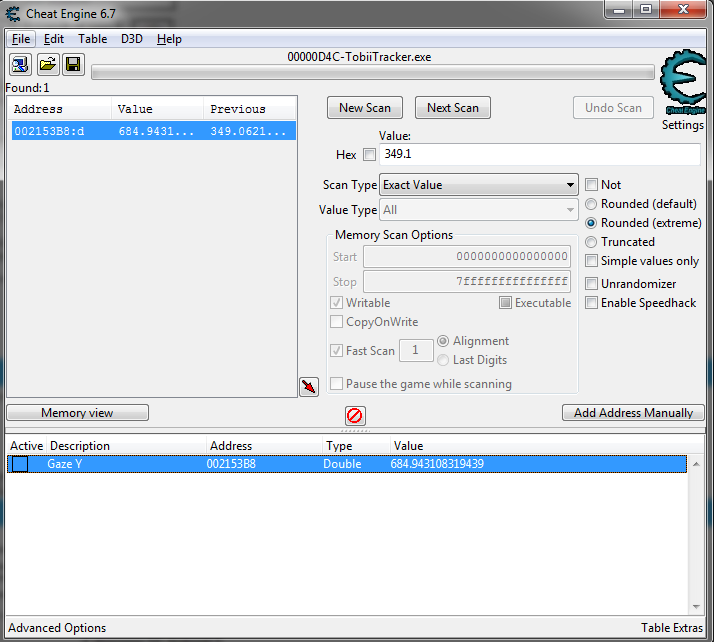Click the Cheat Engine title bar icon
This screenshot has height=642, width=714.
pyautogui.click(x=13, y=14)
